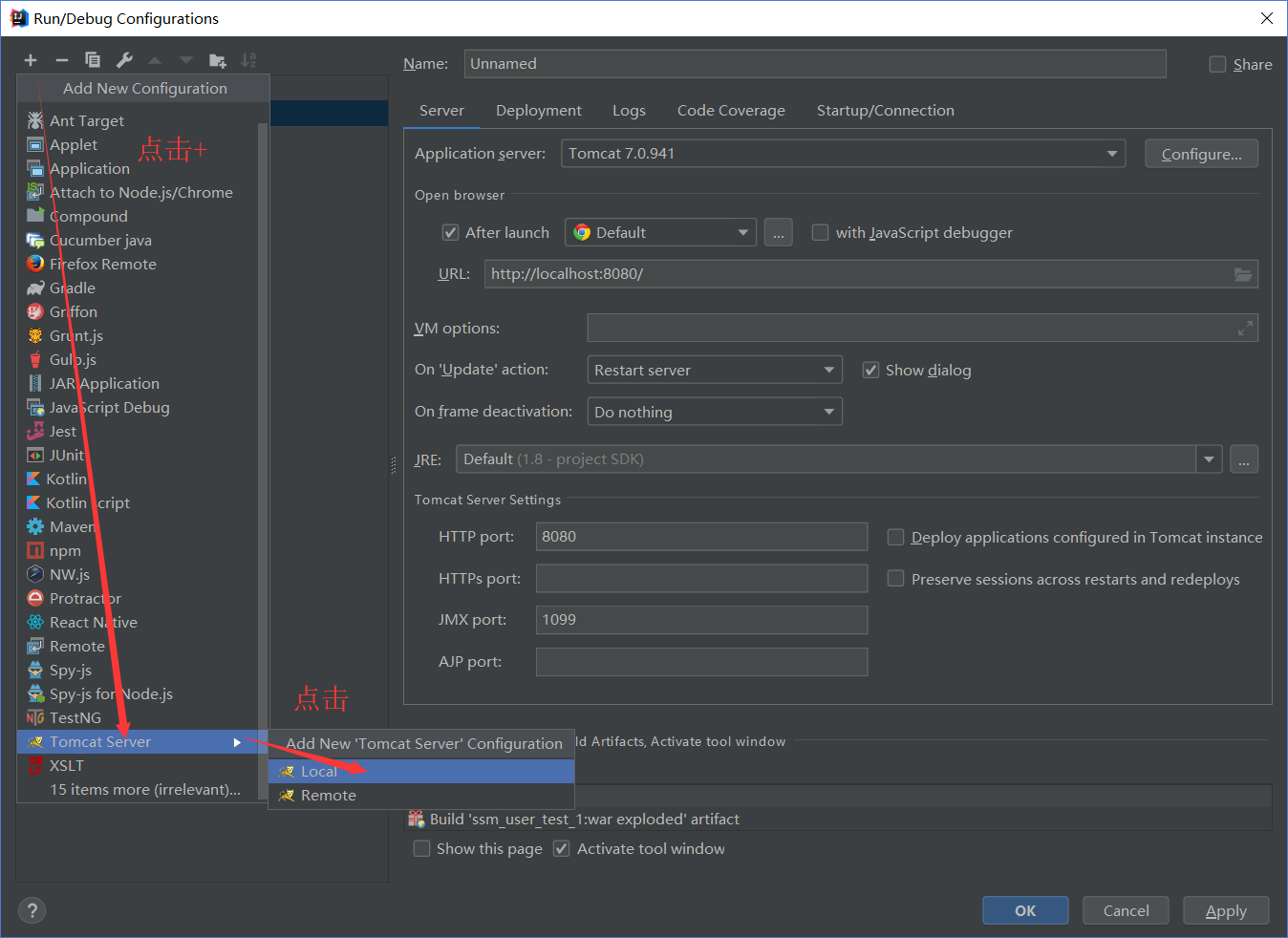The width and height of the screenshot is (1288, 938).
Task: Open the Application server Tomcat dropdown
Action: pos(844,153)
